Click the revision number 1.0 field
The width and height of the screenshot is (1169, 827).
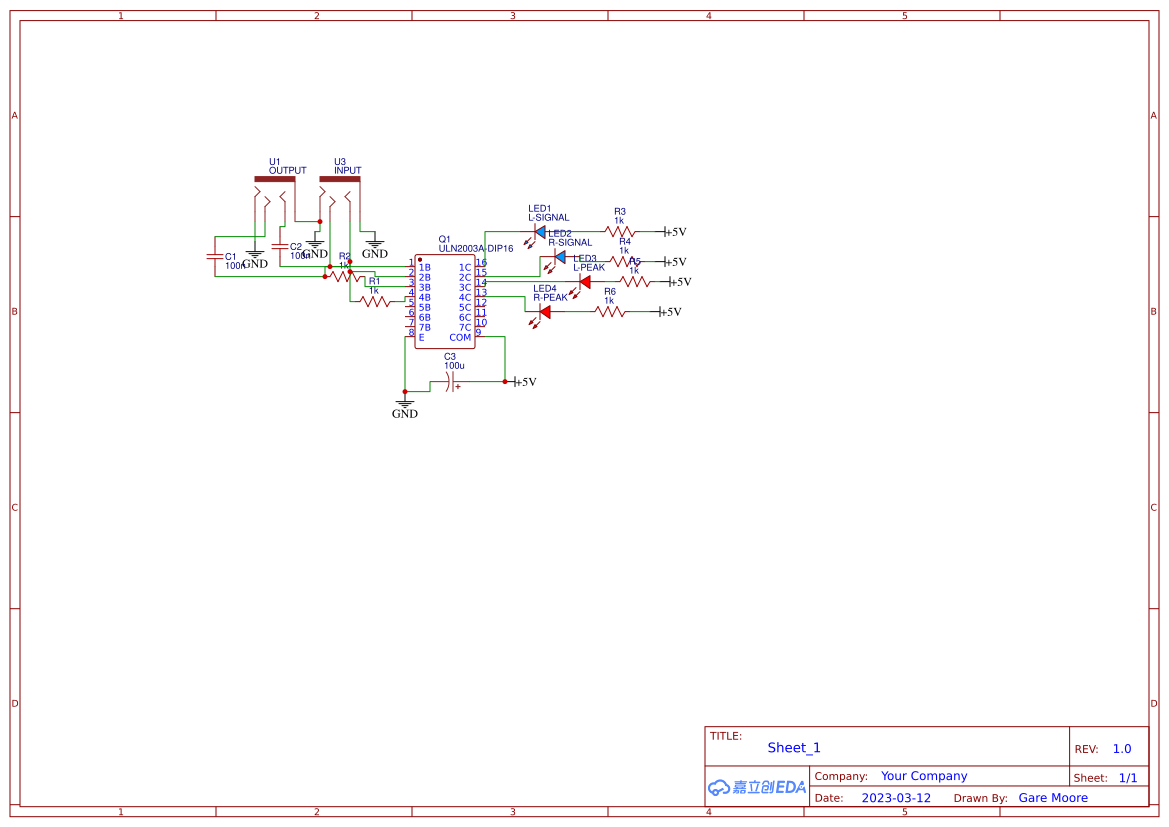(1120, 748)
